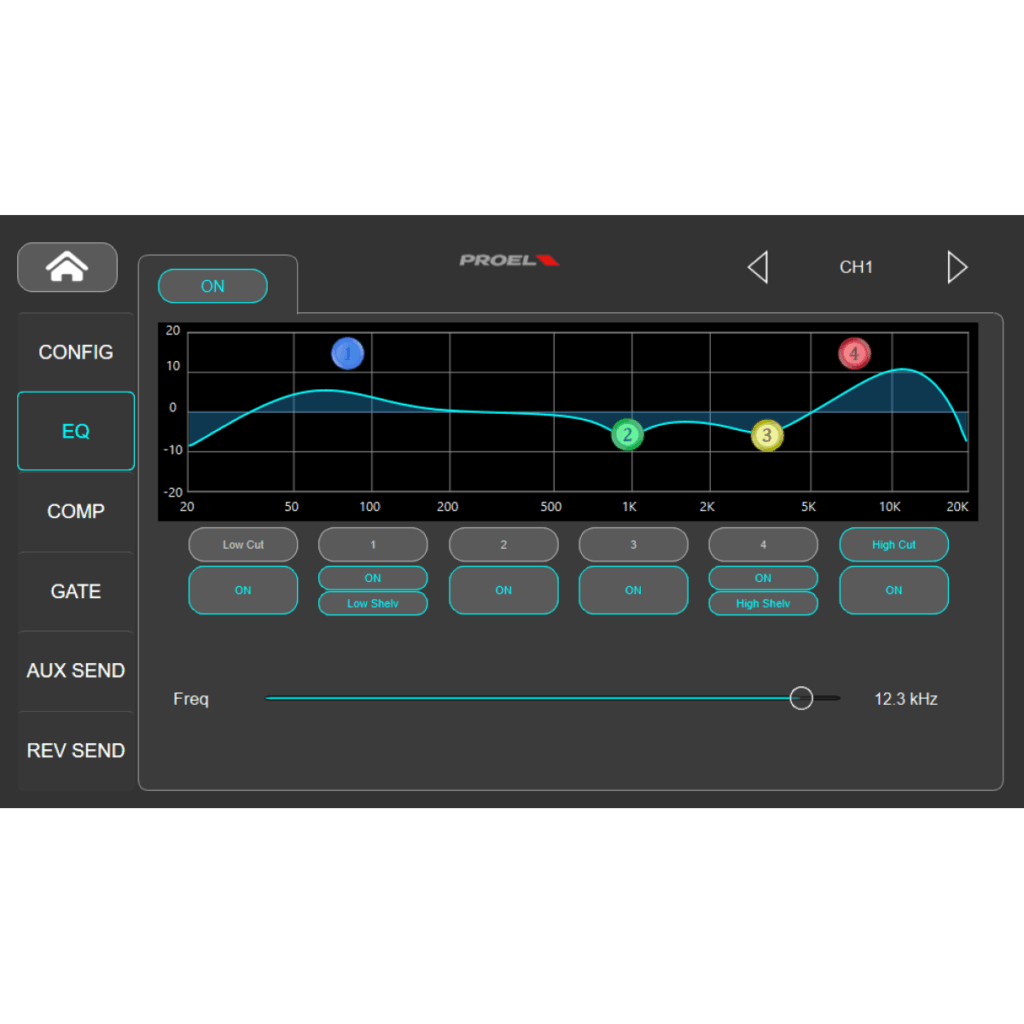Select the High Cut band button

(x=893, y=544)
